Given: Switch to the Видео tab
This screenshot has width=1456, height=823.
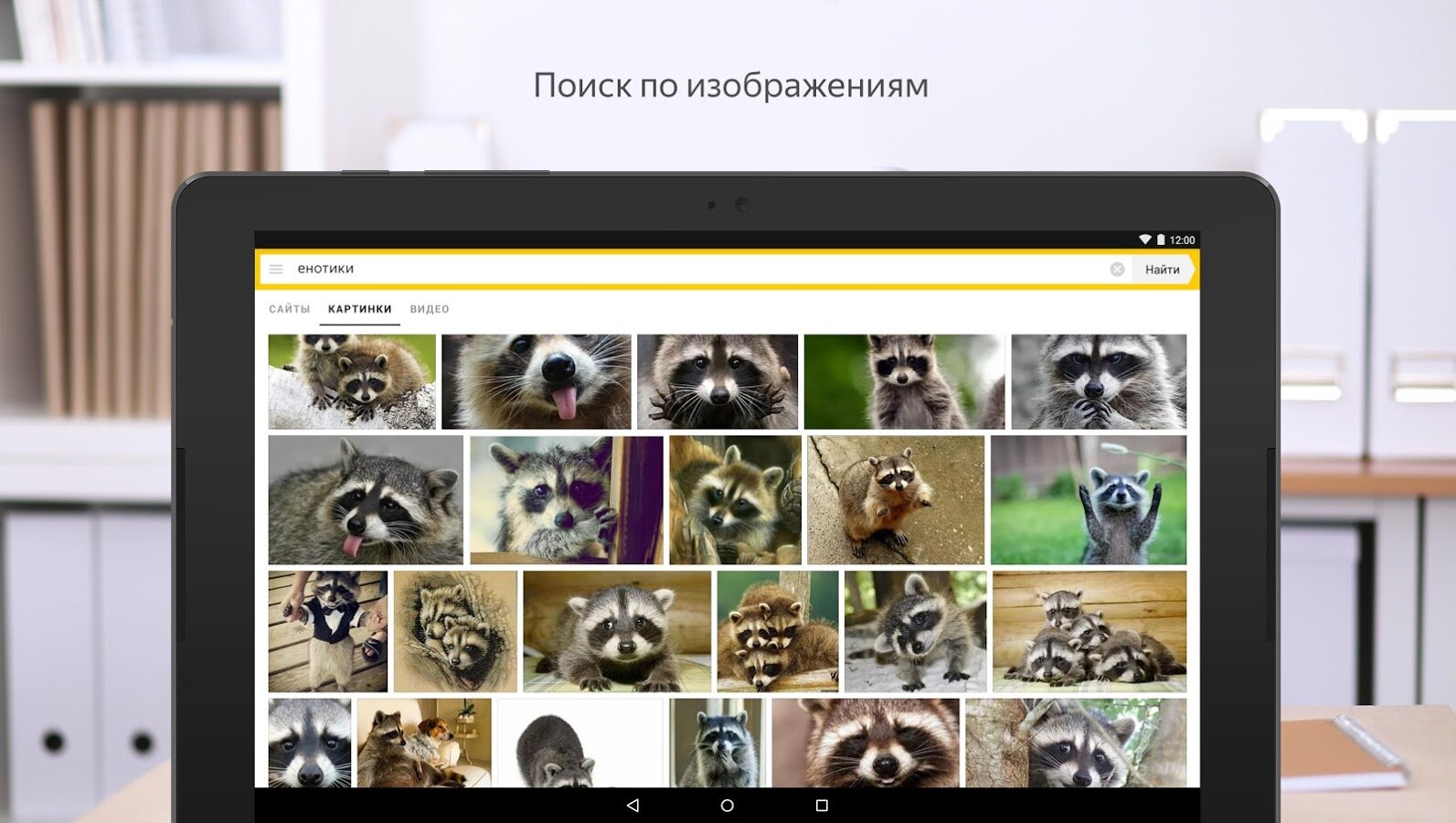Looking at the screenshot, I should pos(430,309).
